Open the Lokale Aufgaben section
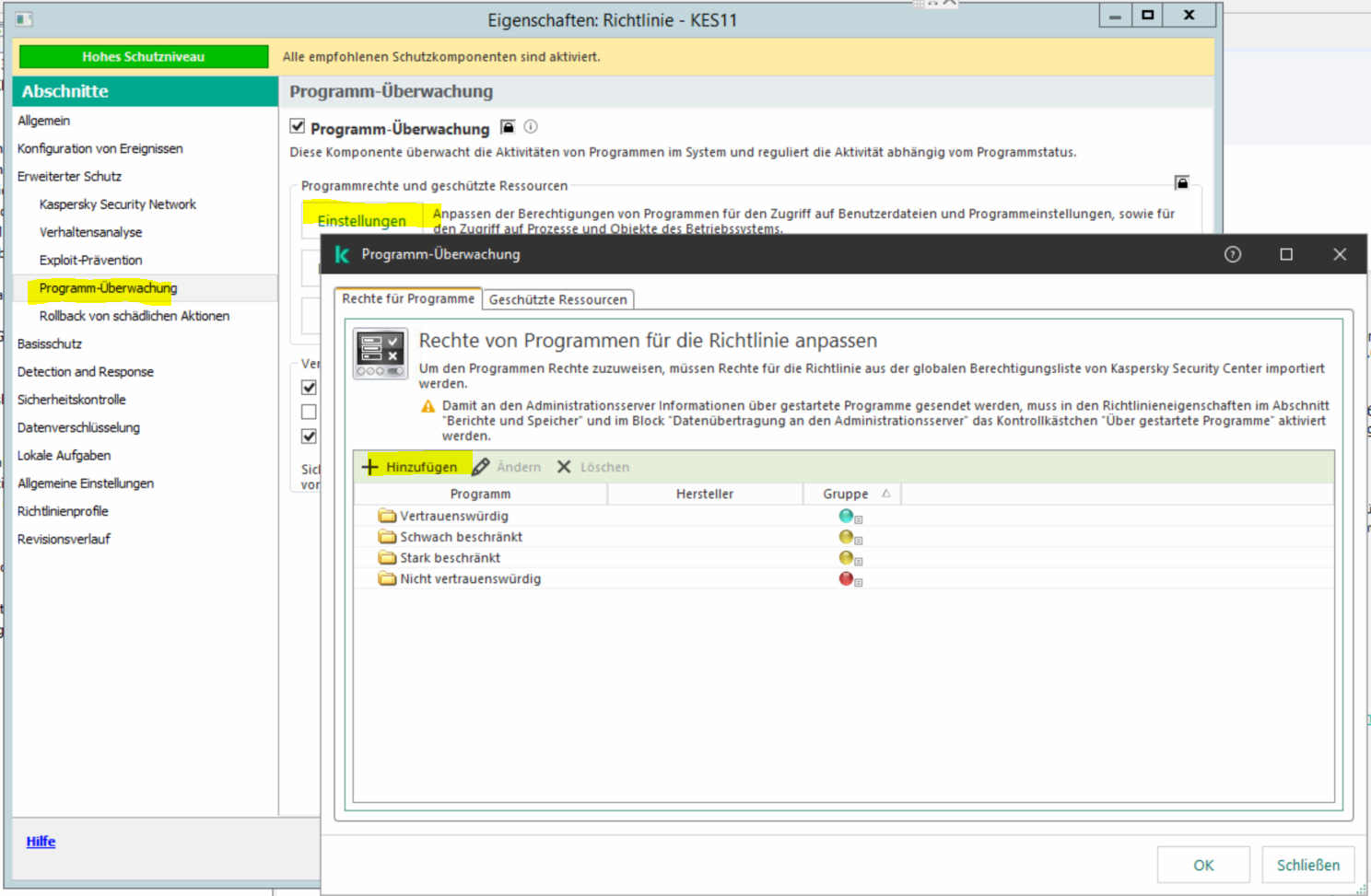Image resolution: width=1371 pixels, height=896 pixels. pos(64,456)
